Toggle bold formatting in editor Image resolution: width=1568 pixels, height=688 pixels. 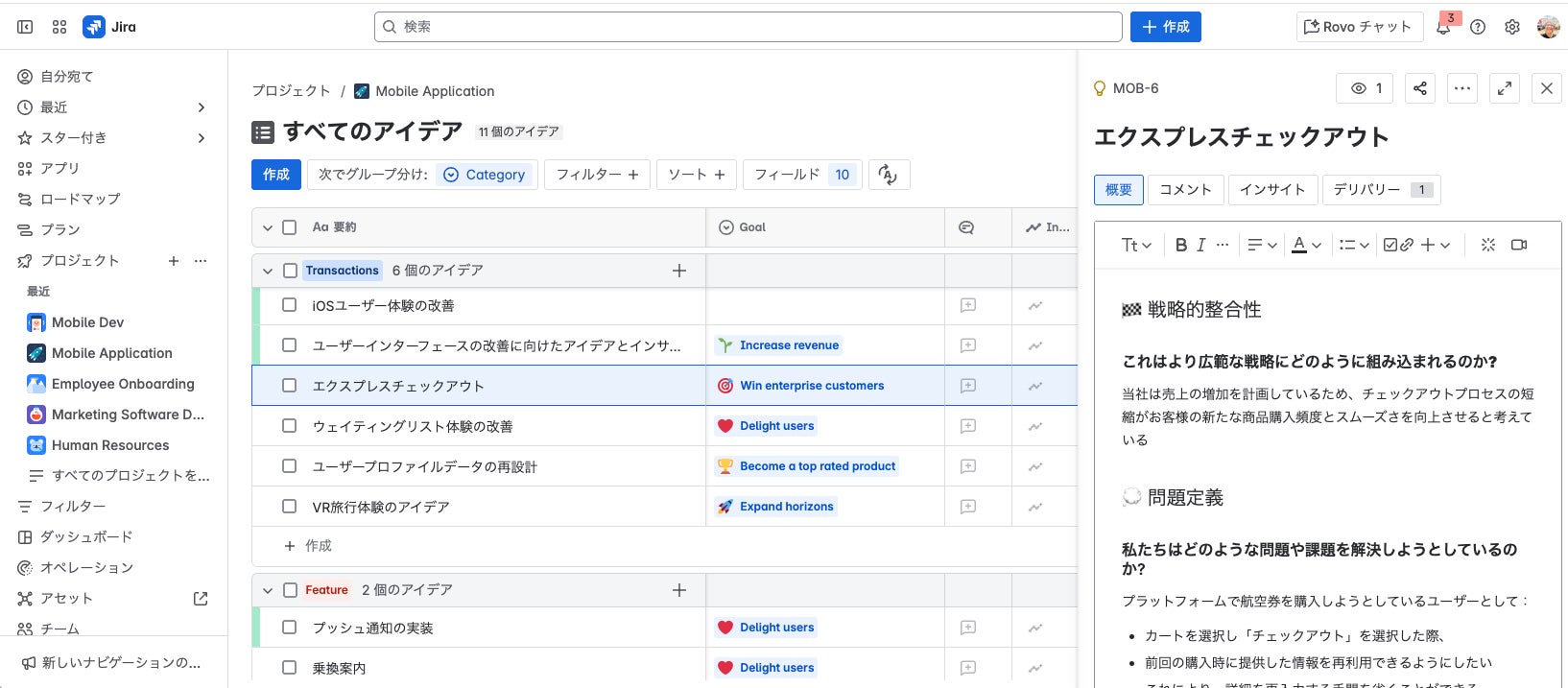(x=1181, y=245)
